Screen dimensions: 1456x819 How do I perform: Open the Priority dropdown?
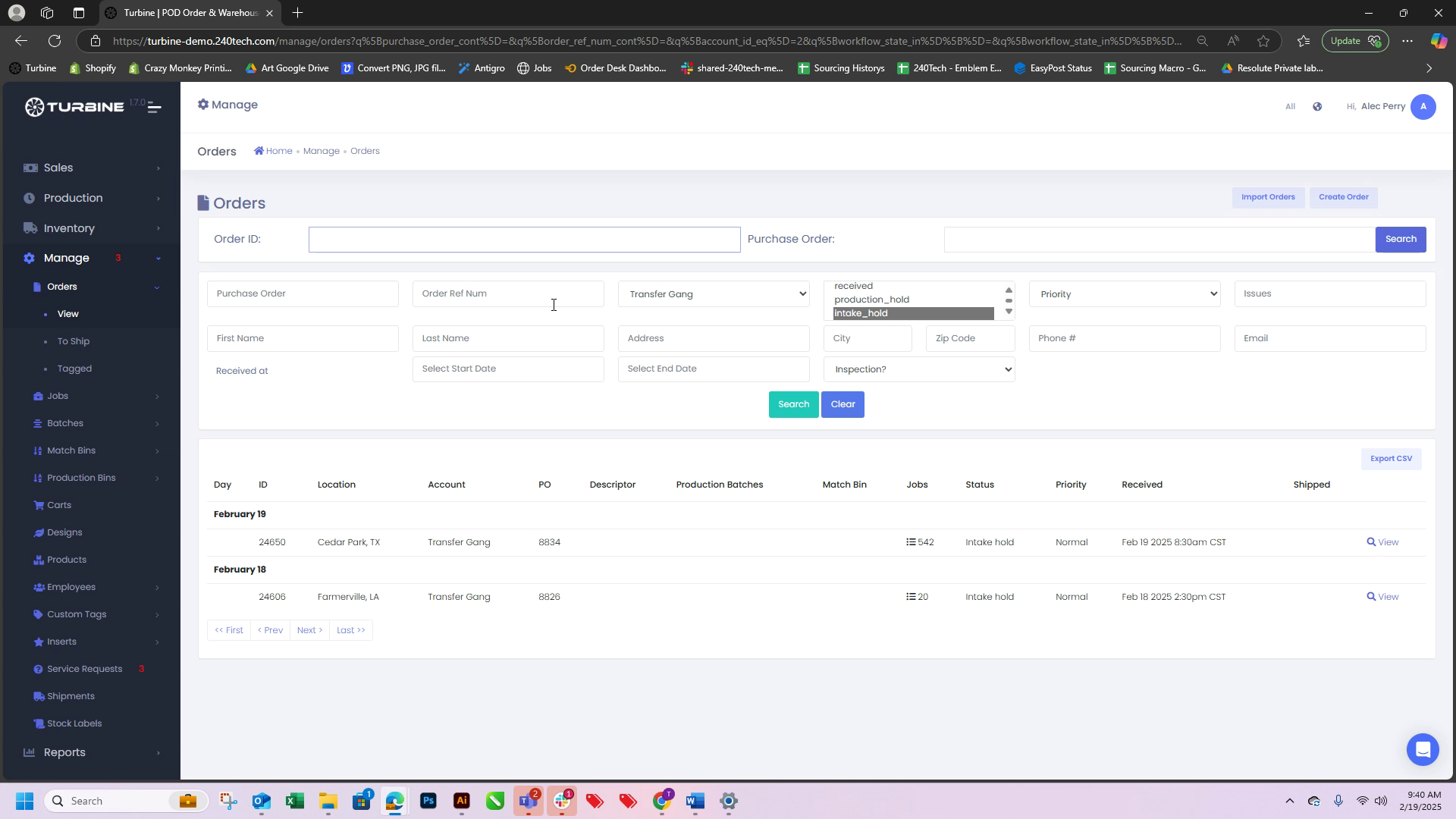(x=1124, y=294)
